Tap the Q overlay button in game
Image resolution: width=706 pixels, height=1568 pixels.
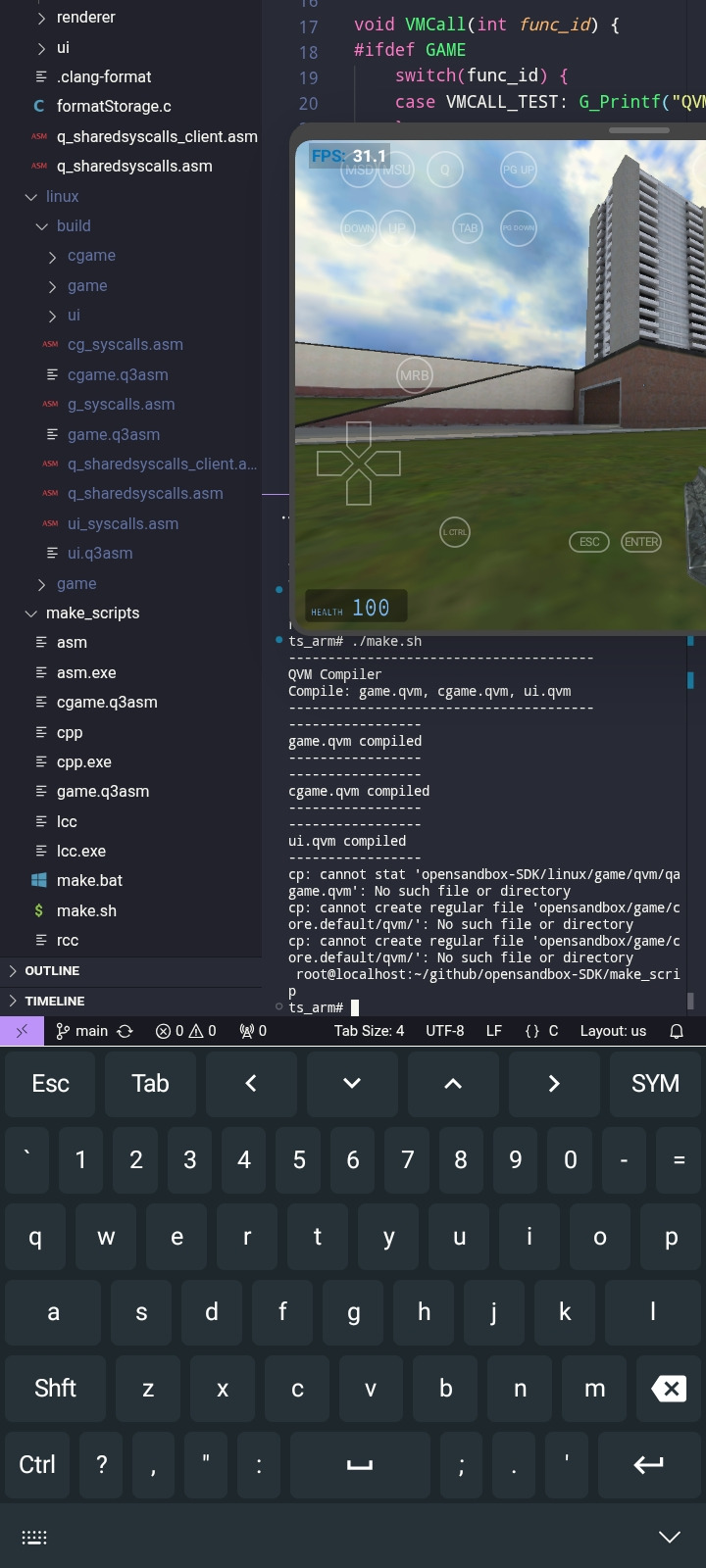pos(444,170)
